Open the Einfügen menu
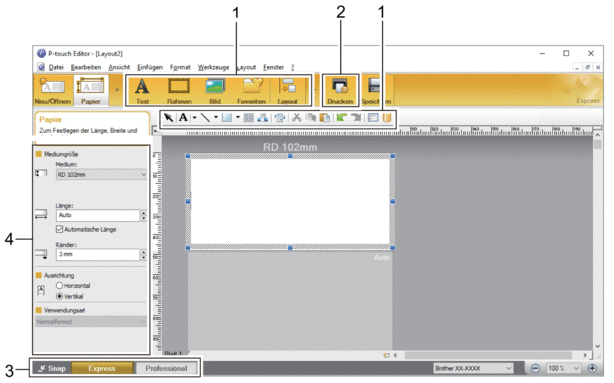This screenshot has height=383, width=614. pos(150,67)
